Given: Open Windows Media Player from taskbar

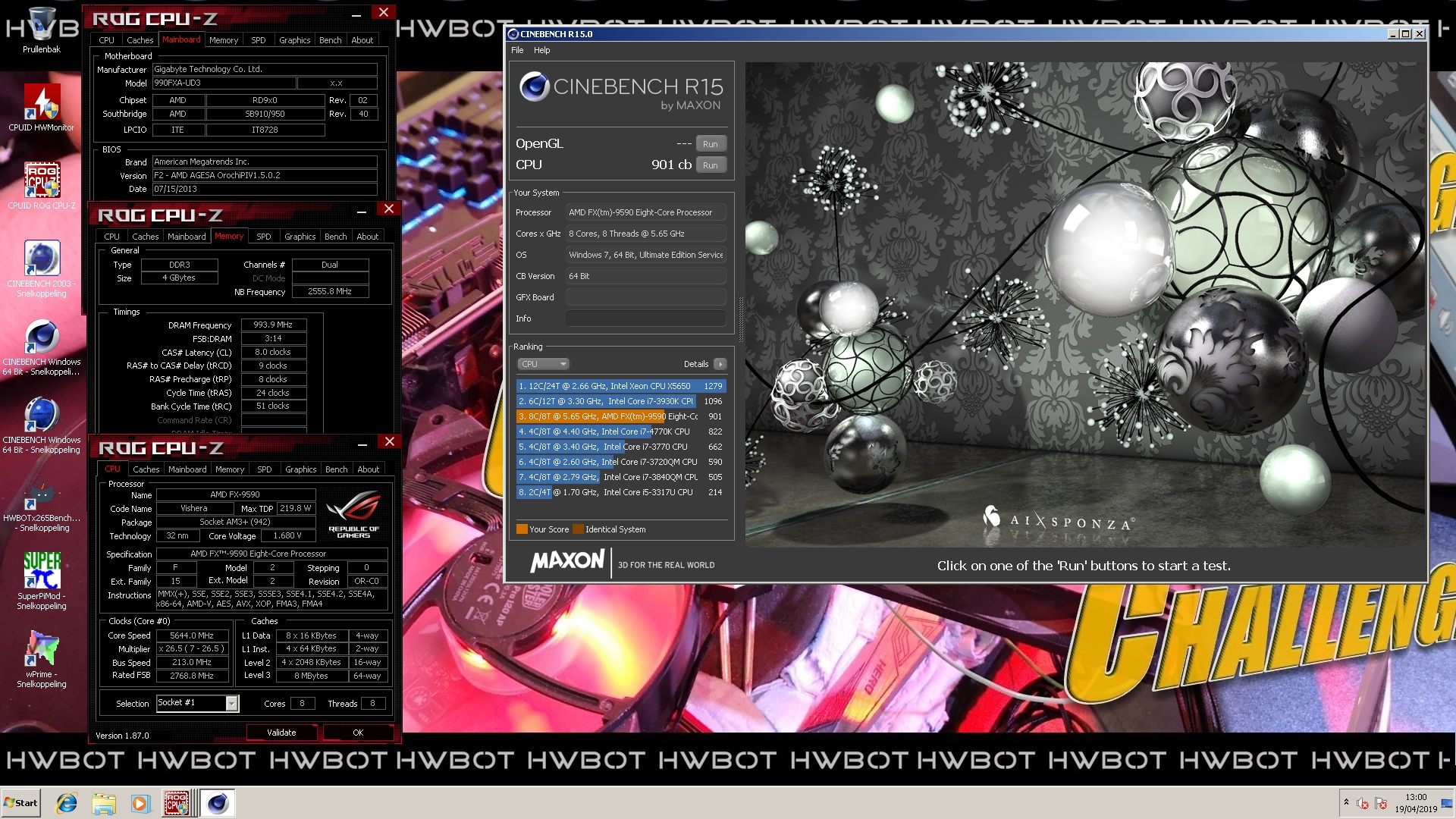Looking at the screenshot, I should [140, 803].
